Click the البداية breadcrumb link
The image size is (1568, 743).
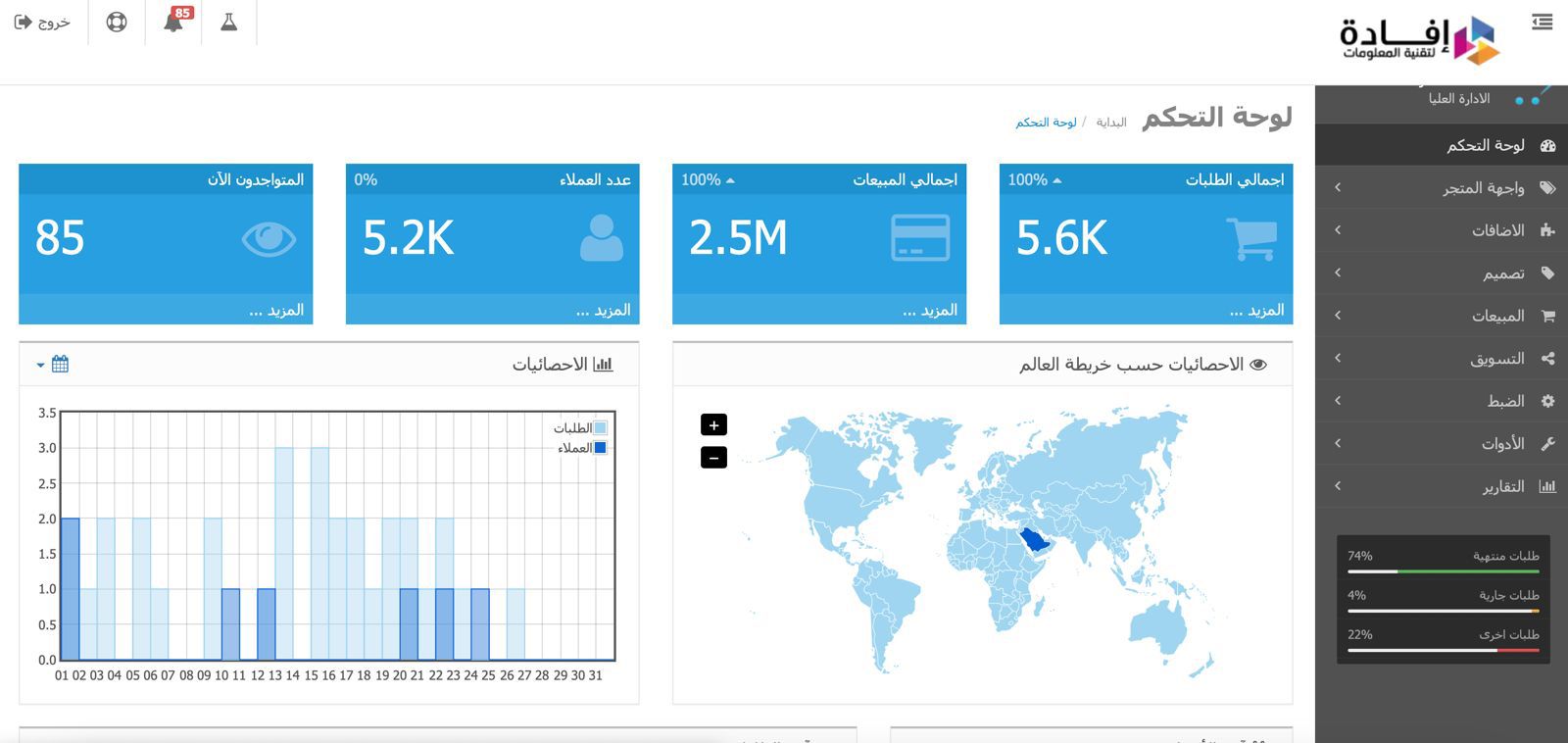1111,123
